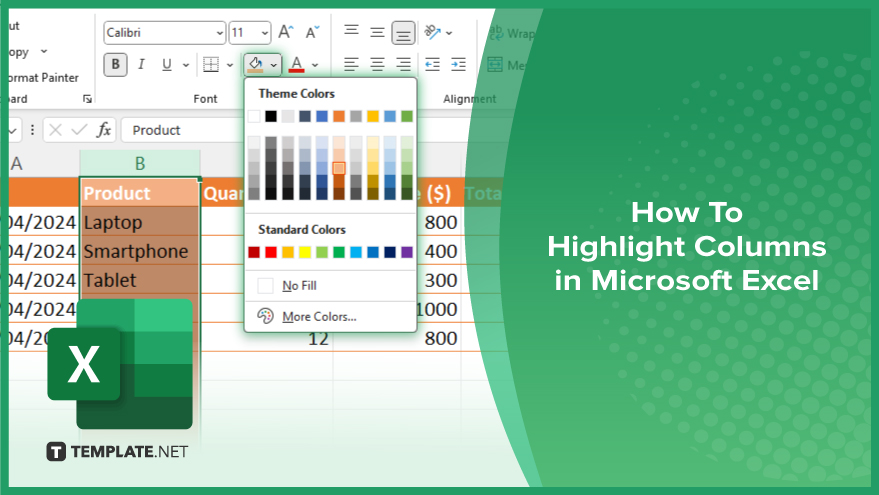Viewport: 879px width, 495px height.
Task: Expand Font Color dropdown arrow
Action: [x=315, y=65]
